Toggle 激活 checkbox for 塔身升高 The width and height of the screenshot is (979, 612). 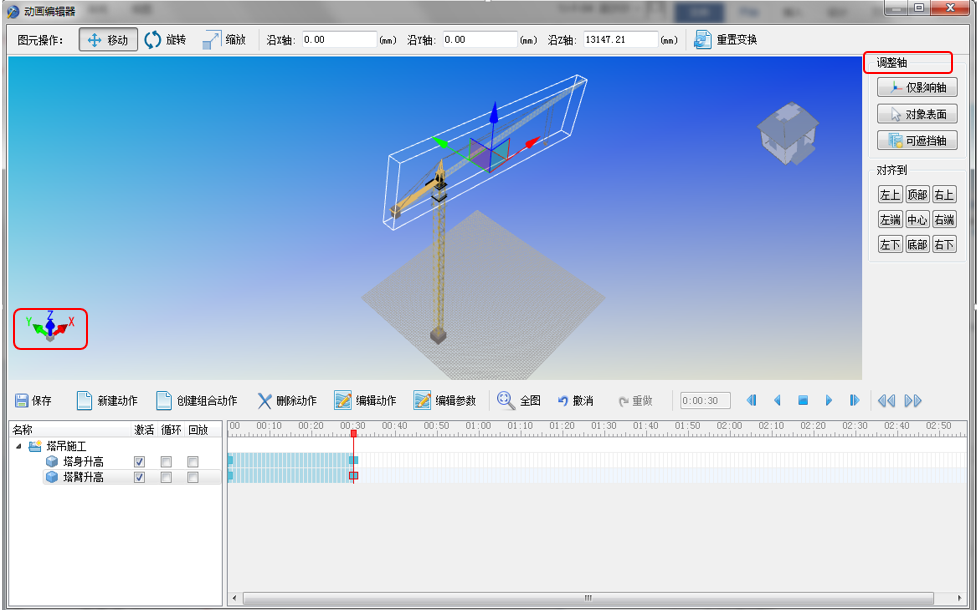(139, 461)
